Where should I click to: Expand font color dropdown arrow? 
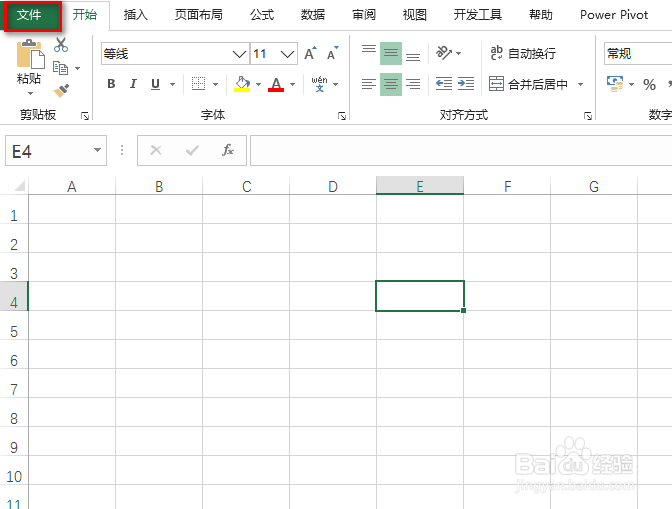pos(293,84)
